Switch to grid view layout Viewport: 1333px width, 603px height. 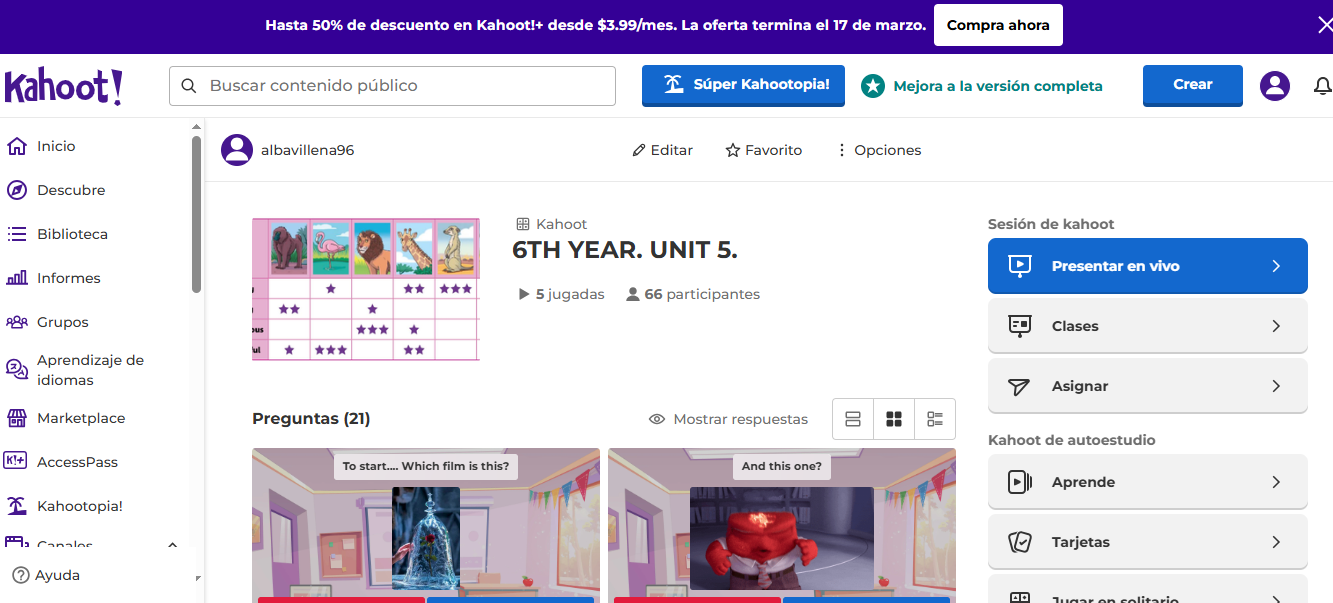pos(893,418)
